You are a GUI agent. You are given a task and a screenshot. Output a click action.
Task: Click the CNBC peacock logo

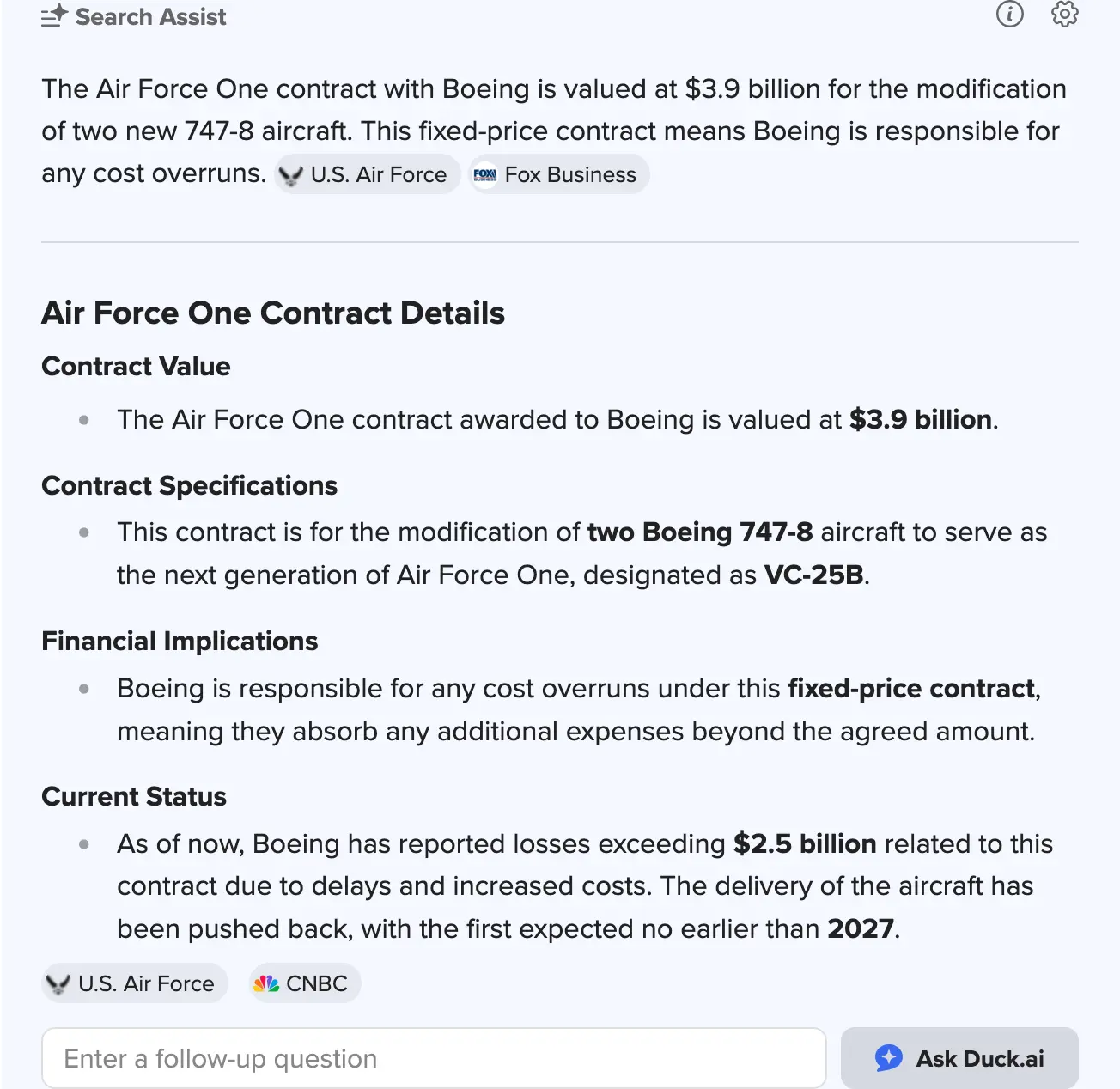click(266, 983)
